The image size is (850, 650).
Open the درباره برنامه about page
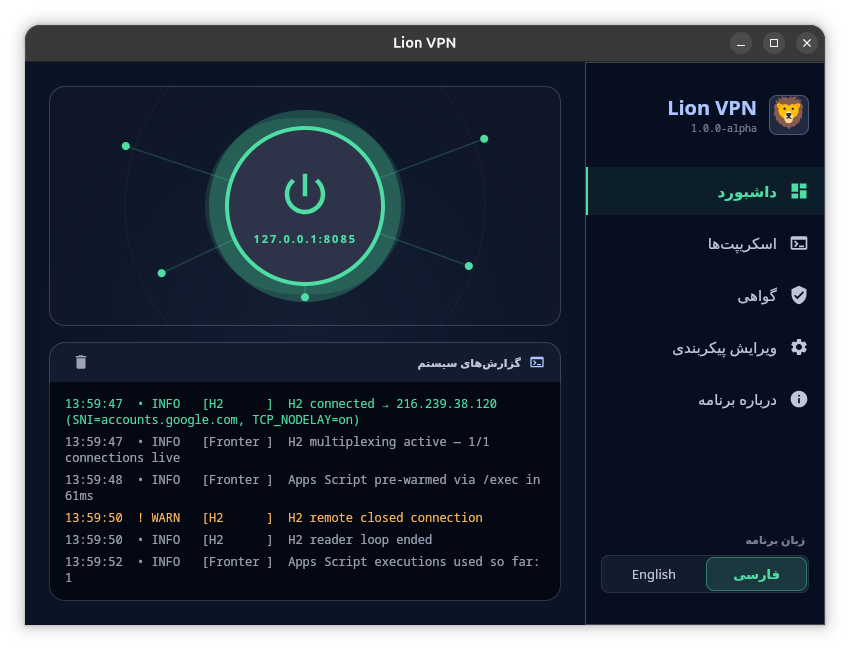click(x=705, y=400)
